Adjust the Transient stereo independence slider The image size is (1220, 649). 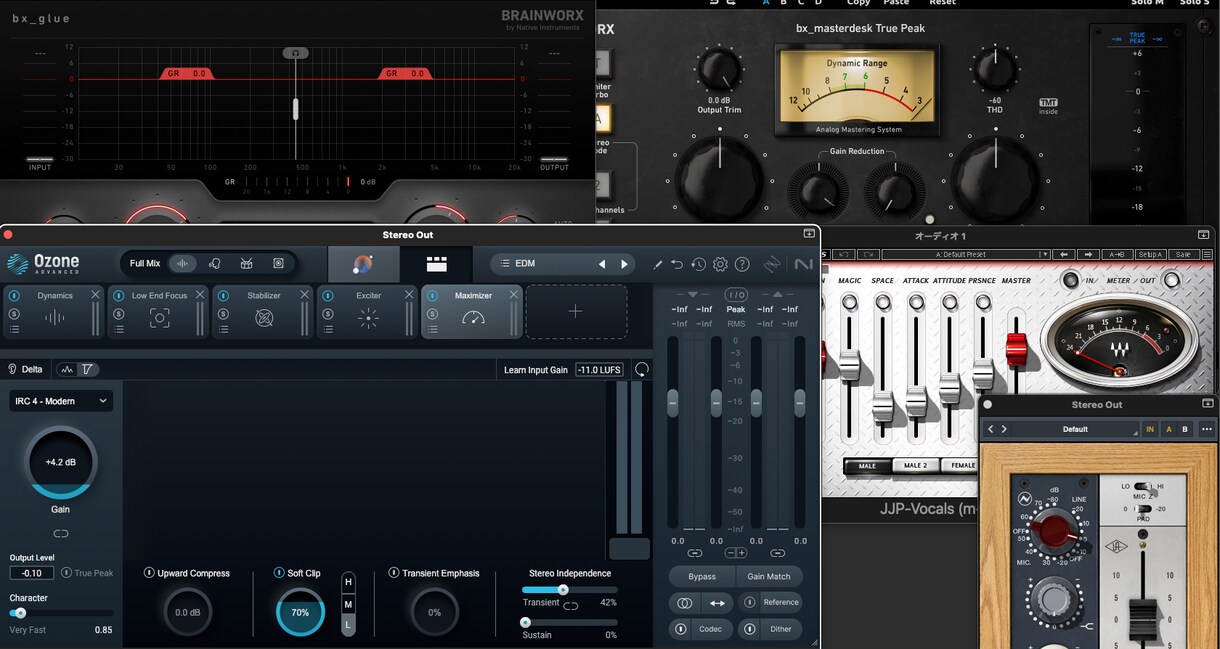click(x=563, y=590)
